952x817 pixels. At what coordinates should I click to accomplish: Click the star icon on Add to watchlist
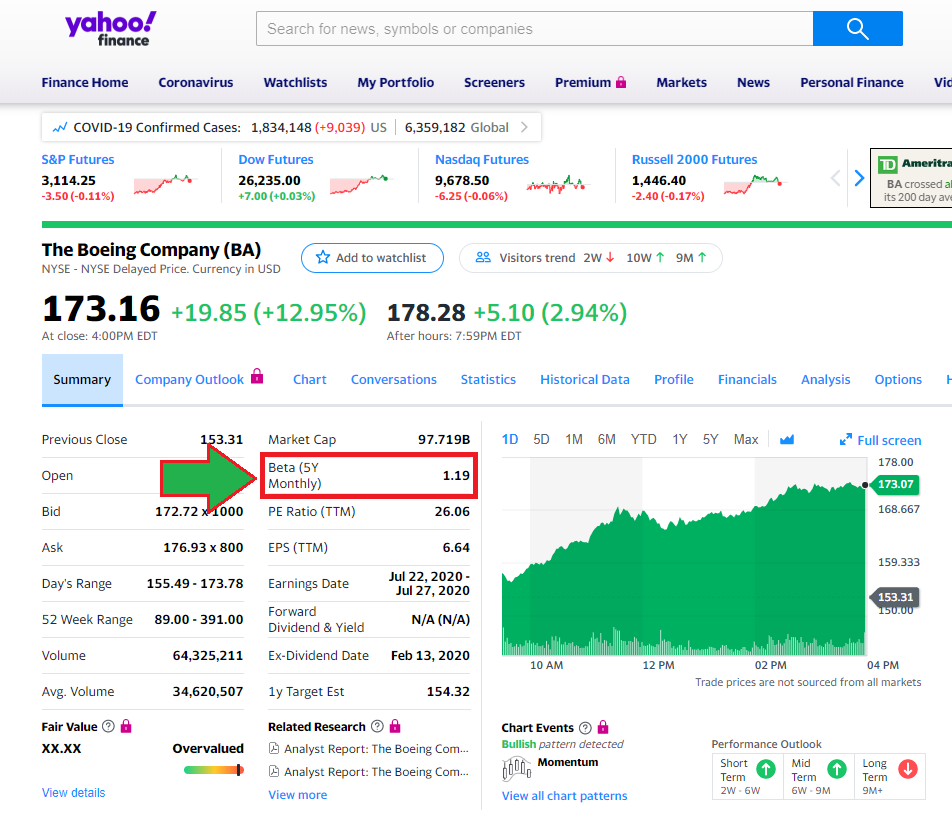[x=322, y=257]
